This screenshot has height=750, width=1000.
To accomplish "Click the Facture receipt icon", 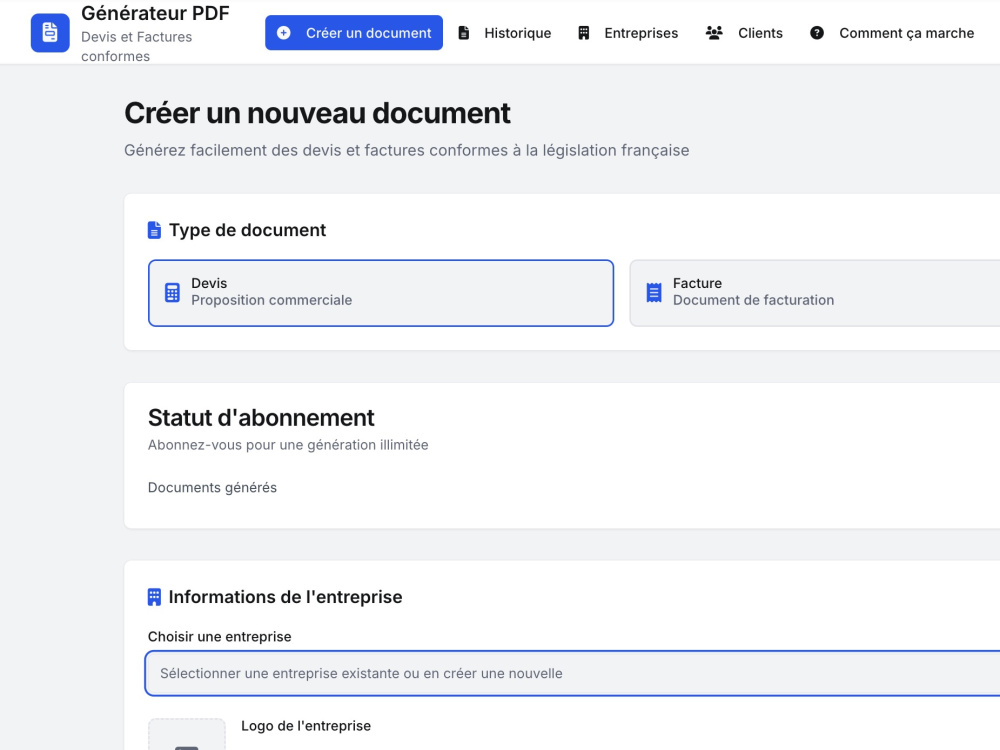I will 654,293.
